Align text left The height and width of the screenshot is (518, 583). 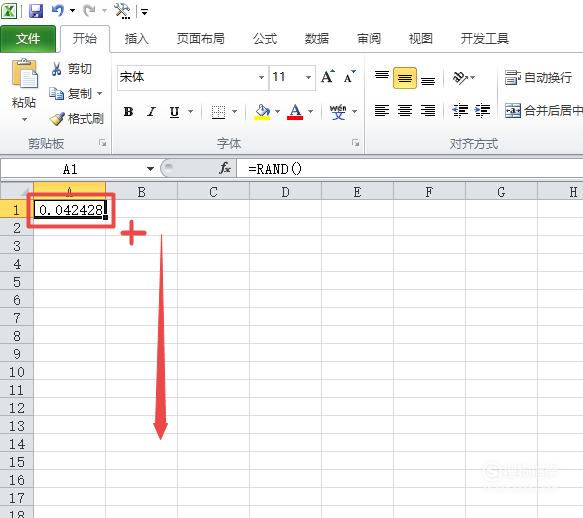382,110
